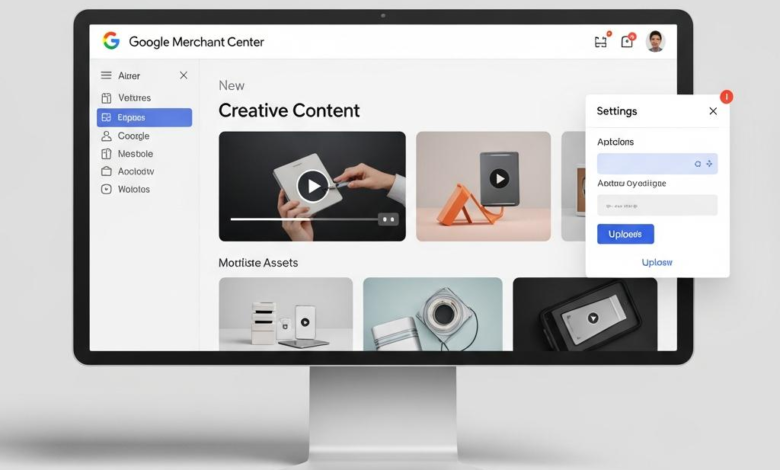Click the blue Aptcions input field
This screenshot has width=780, height=470.
coord(657,164)
